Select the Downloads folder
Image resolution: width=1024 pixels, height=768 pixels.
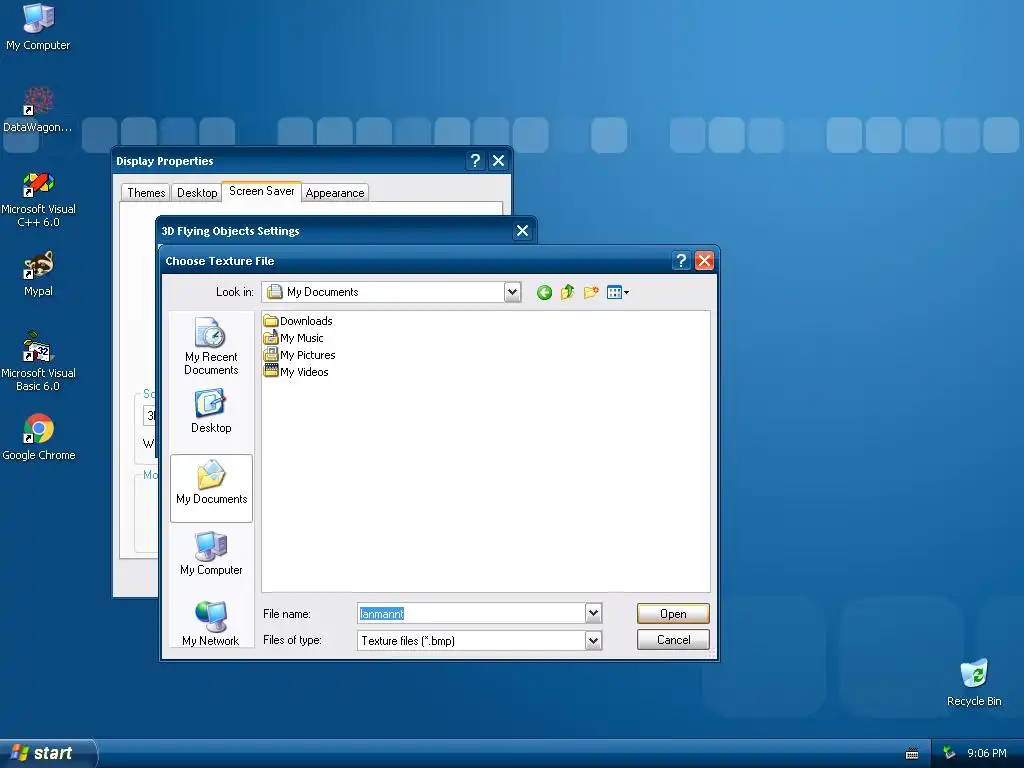[298, 321]
